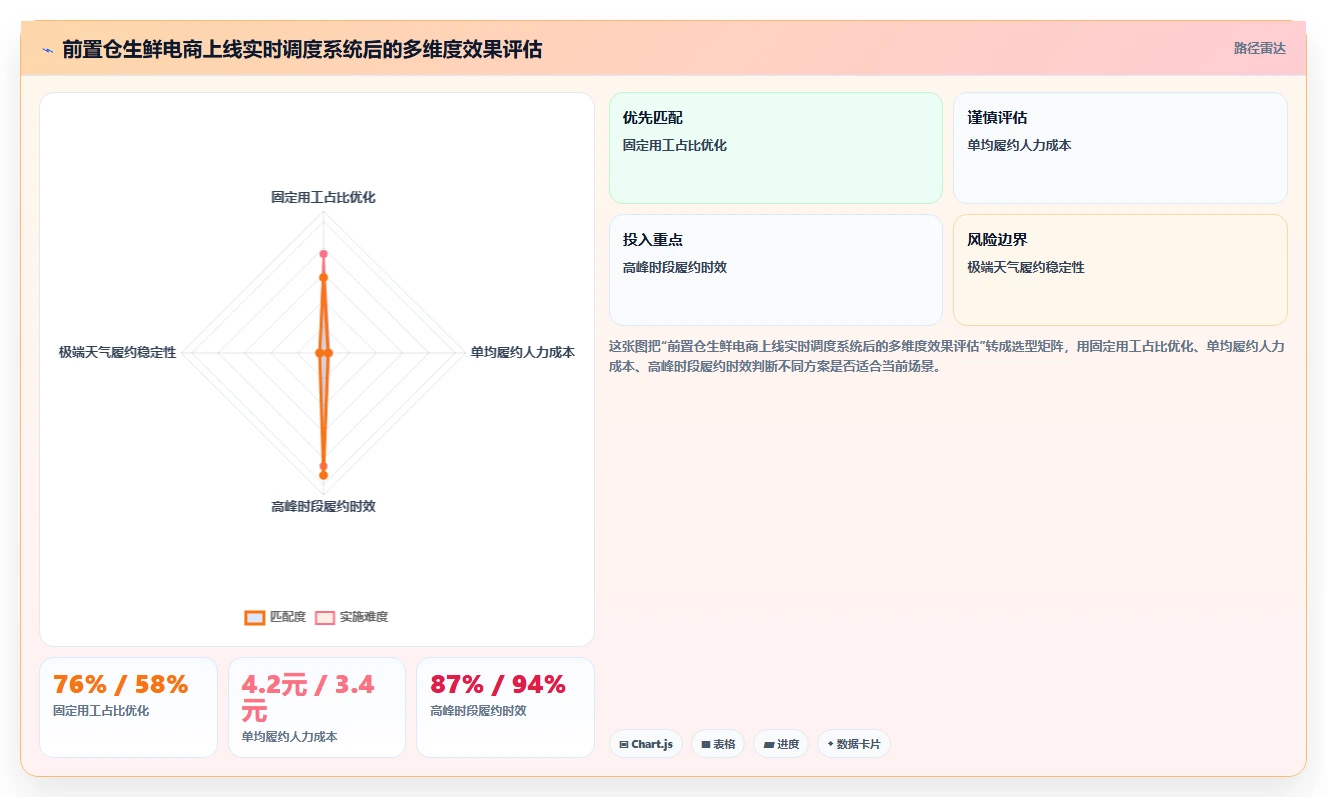
Task: Click the 高峰时段履约时效 text in 投入重点 card
Action: [675, 267]
